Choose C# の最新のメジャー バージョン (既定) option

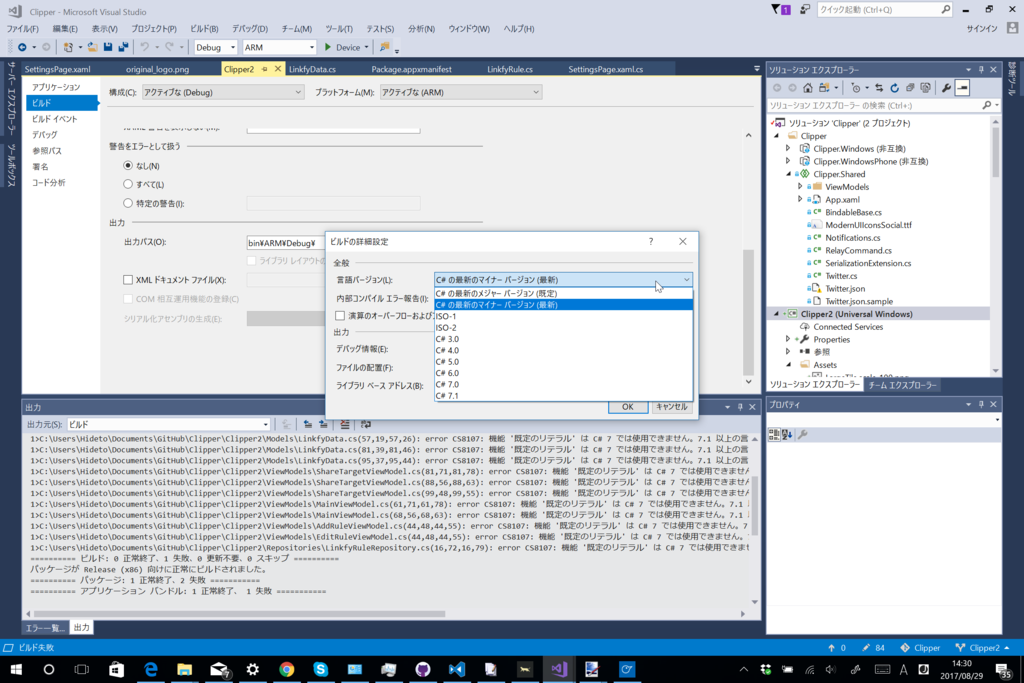(x=563, y=293)
